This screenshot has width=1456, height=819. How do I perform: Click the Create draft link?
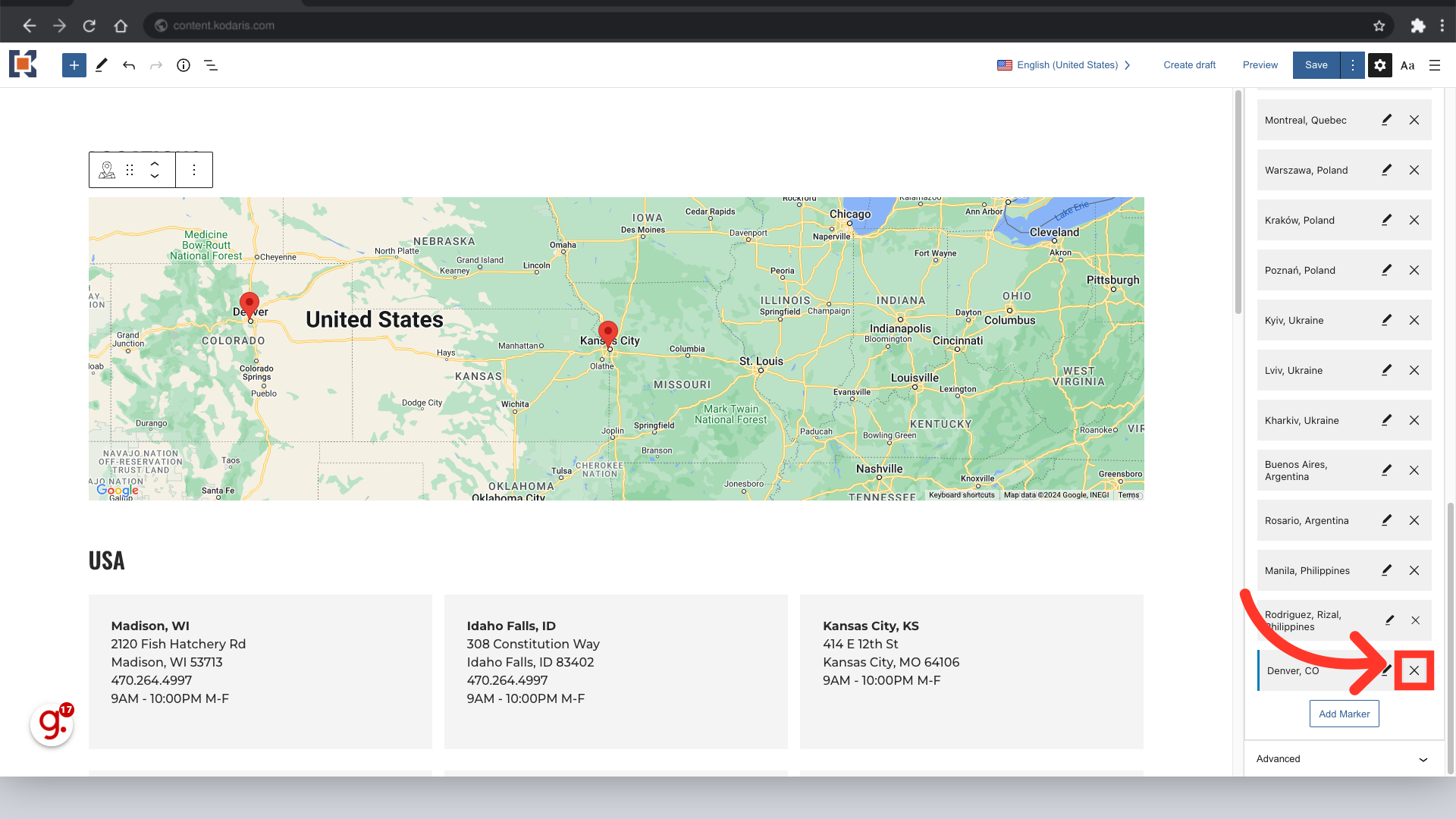click(x=1189, y=65)
